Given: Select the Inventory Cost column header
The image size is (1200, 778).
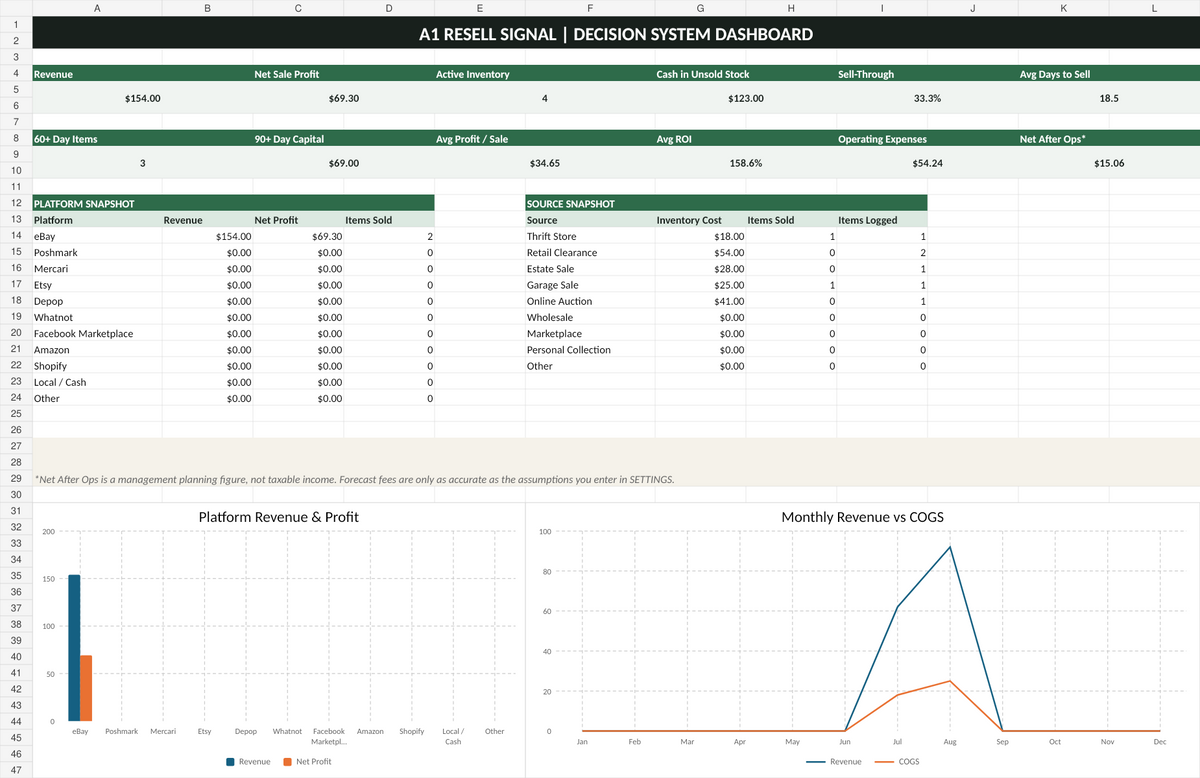Looking at the screenshot, I should 700,220.
